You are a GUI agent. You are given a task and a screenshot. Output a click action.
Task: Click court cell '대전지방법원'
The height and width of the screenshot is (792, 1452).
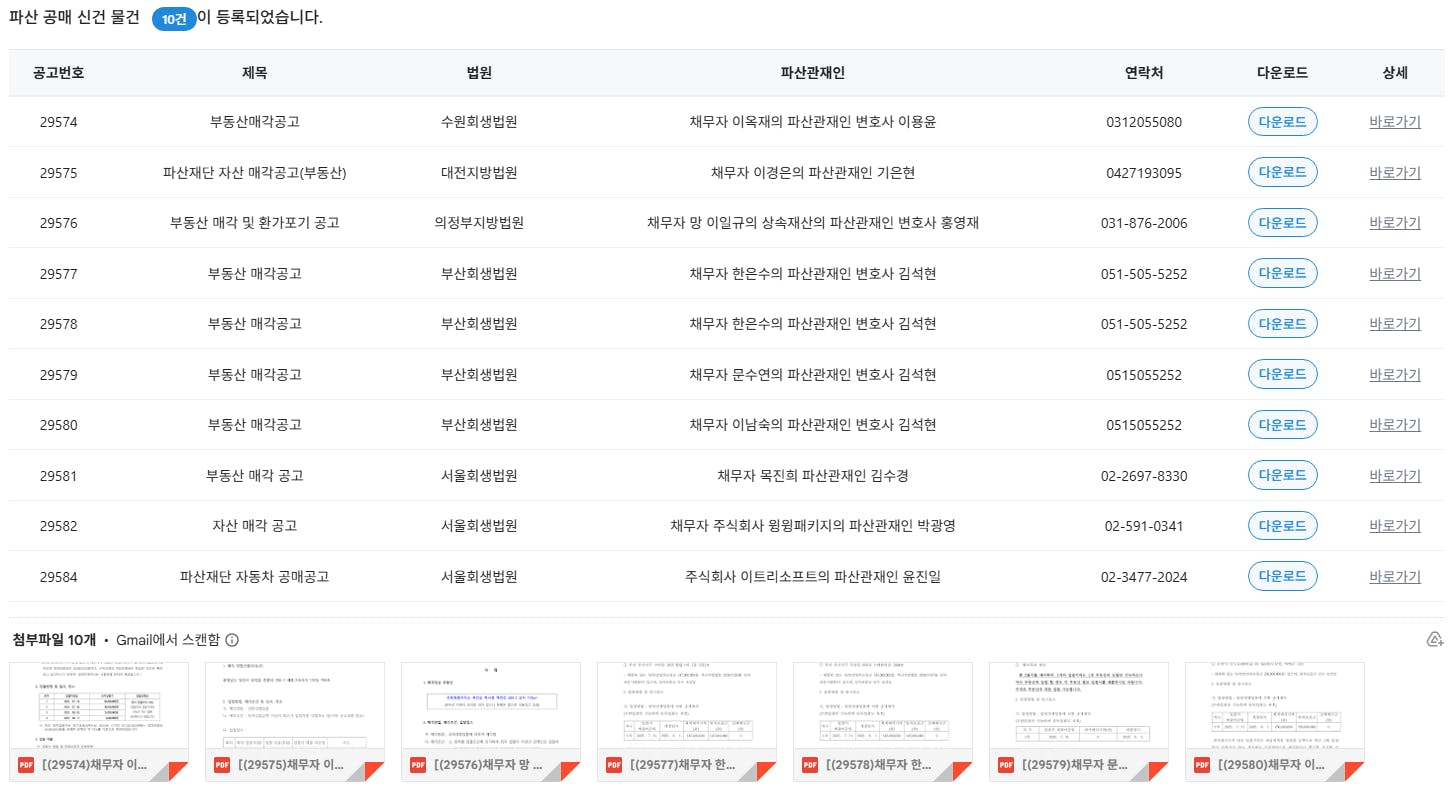pos(479,172)
